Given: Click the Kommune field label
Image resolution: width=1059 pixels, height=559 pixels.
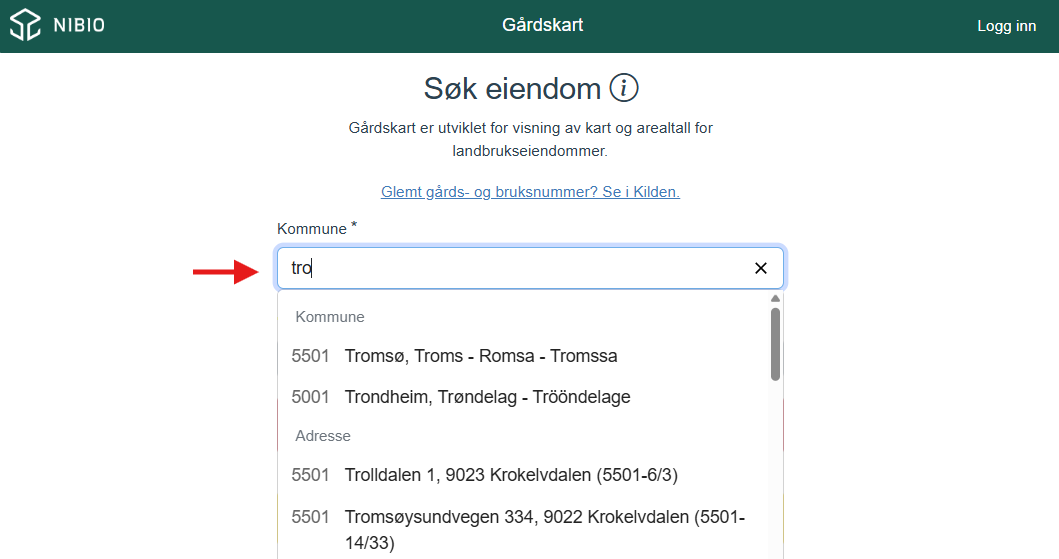Looking at the screenshot, I should point(312,229).
